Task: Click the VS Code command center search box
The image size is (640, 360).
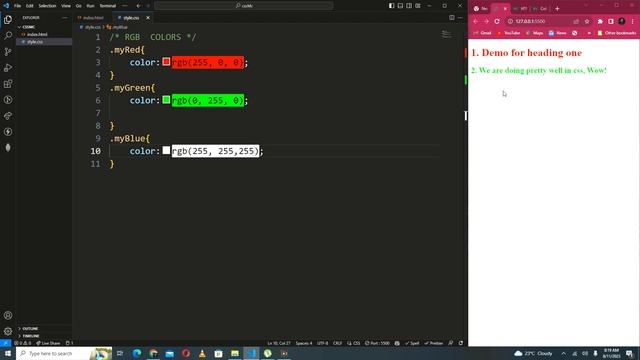Action: point(244,6)
